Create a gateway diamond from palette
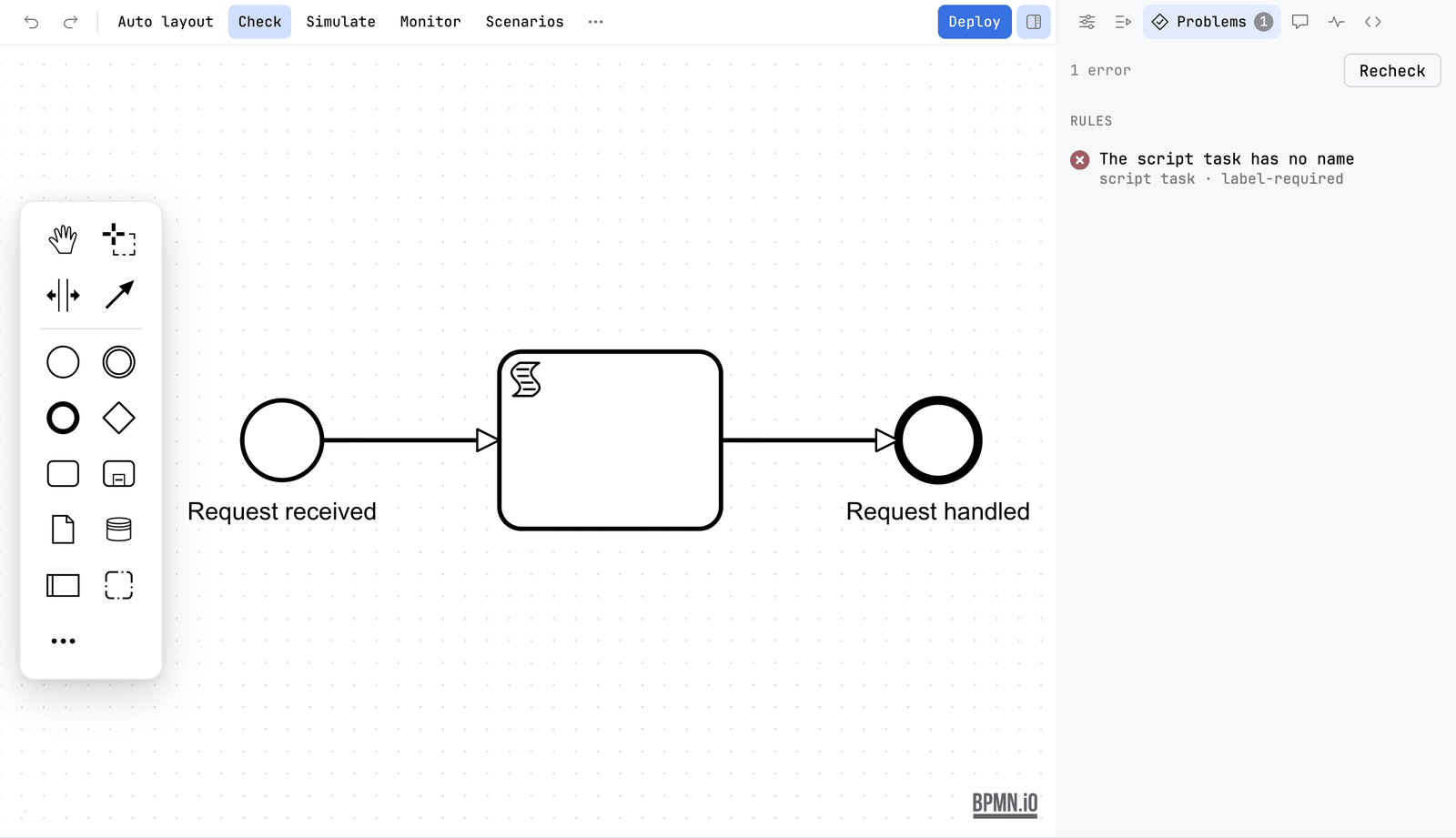The width and height of the screenshot is (1456, 838). 119,419
